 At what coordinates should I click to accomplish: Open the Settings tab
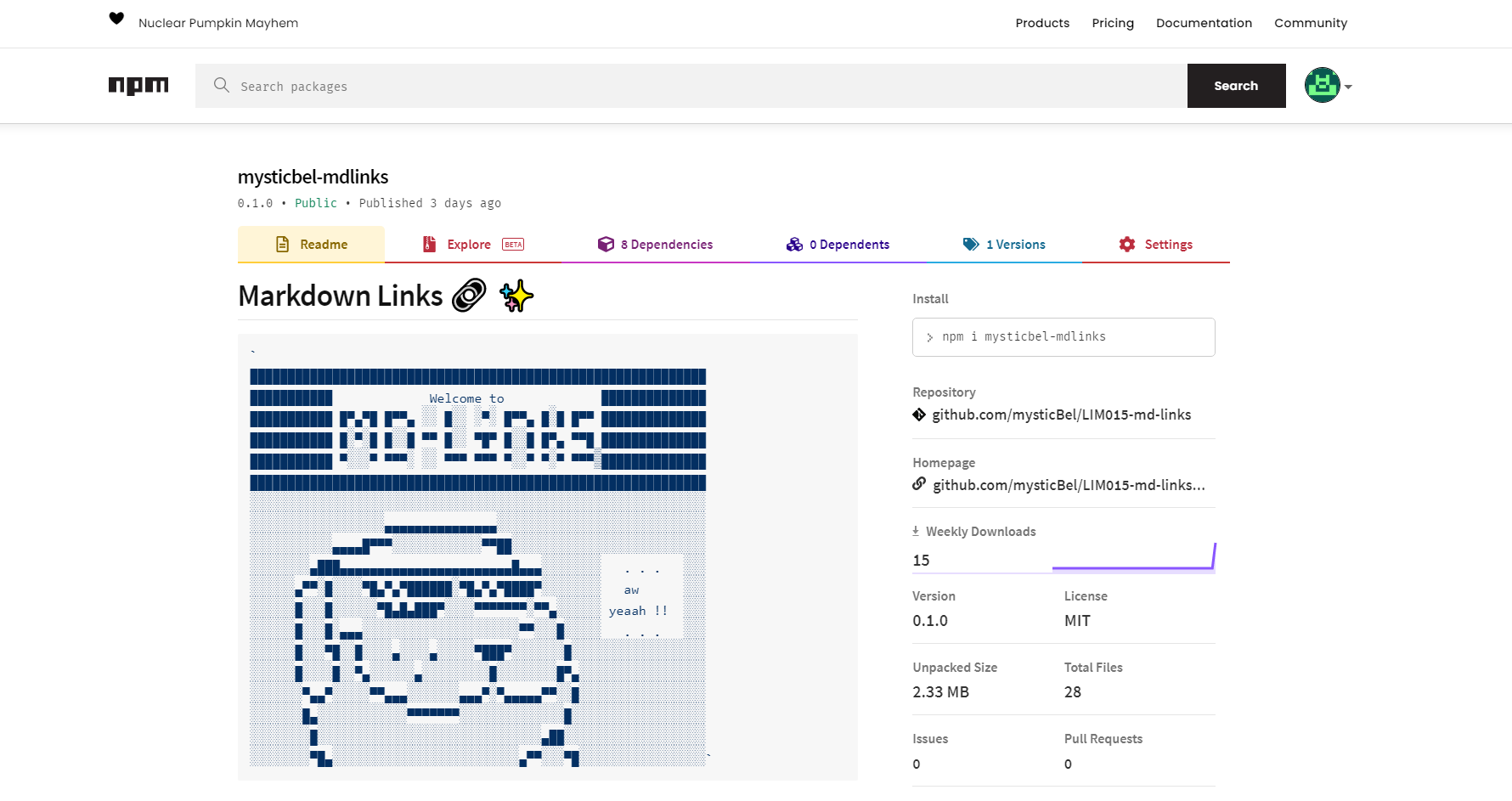tap(1156, 245)
